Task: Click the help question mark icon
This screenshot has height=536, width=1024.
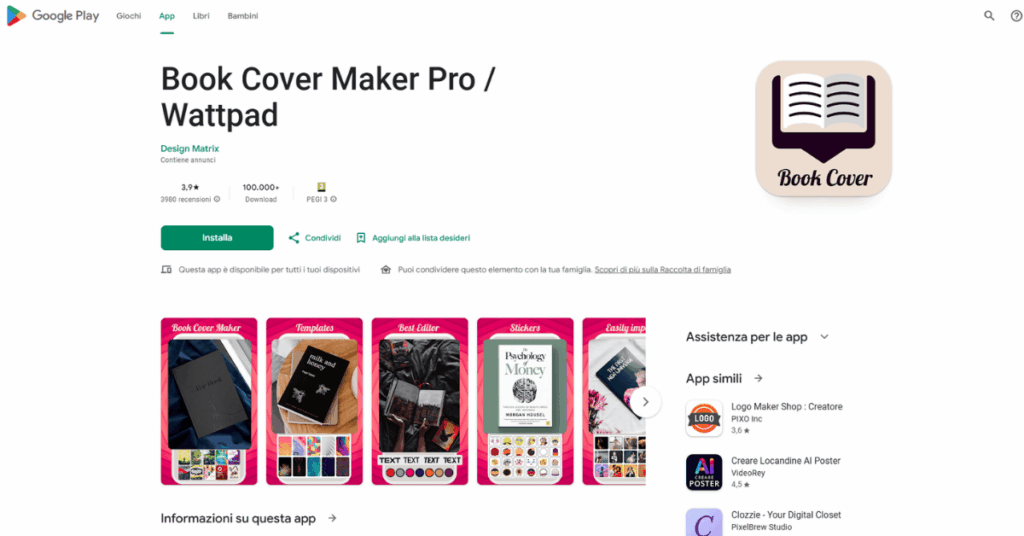Action: click(1016, 16)
